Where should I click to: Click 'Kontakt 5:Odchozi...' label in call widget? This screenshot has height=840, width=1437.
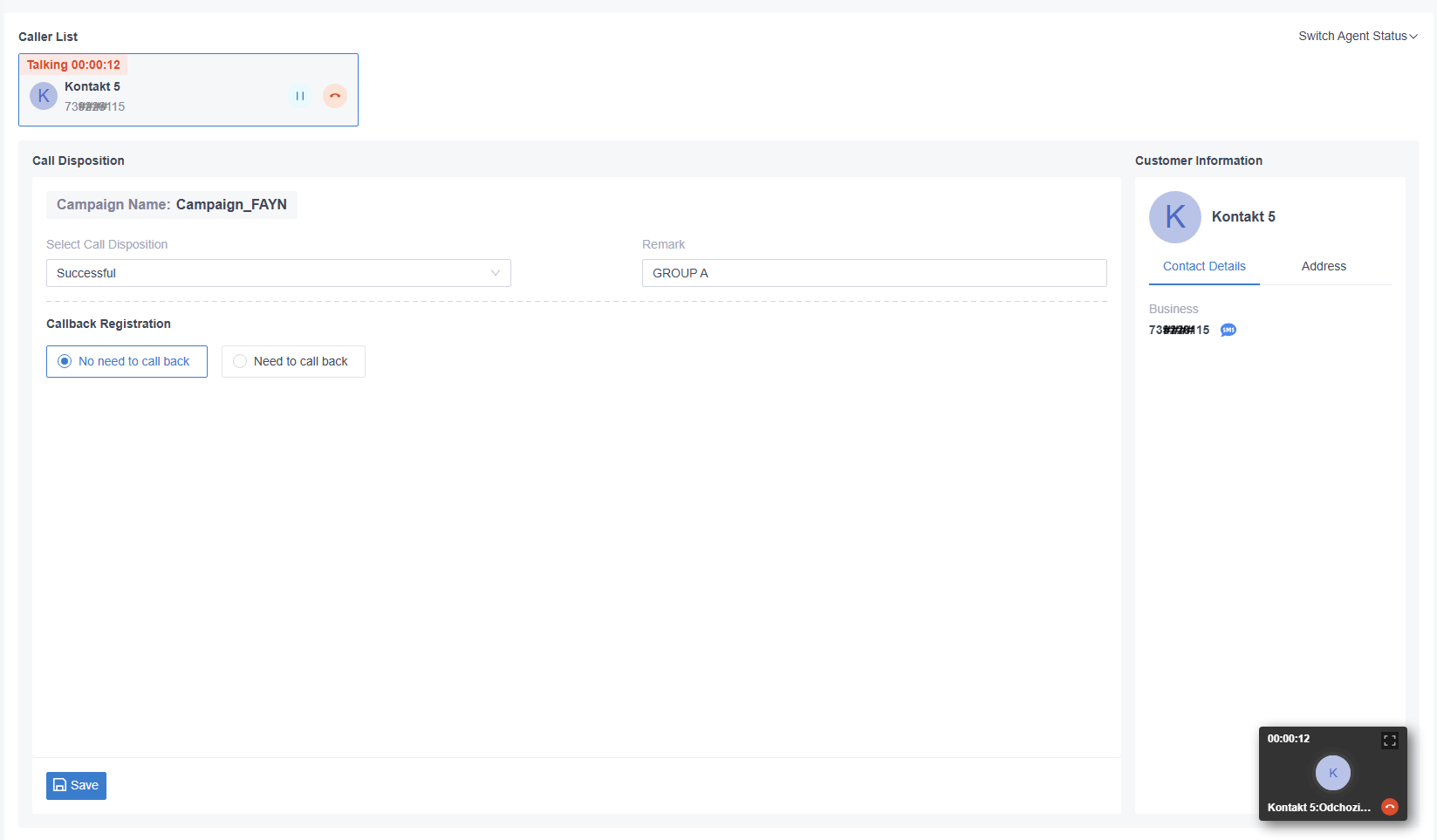pos(1319,807)
